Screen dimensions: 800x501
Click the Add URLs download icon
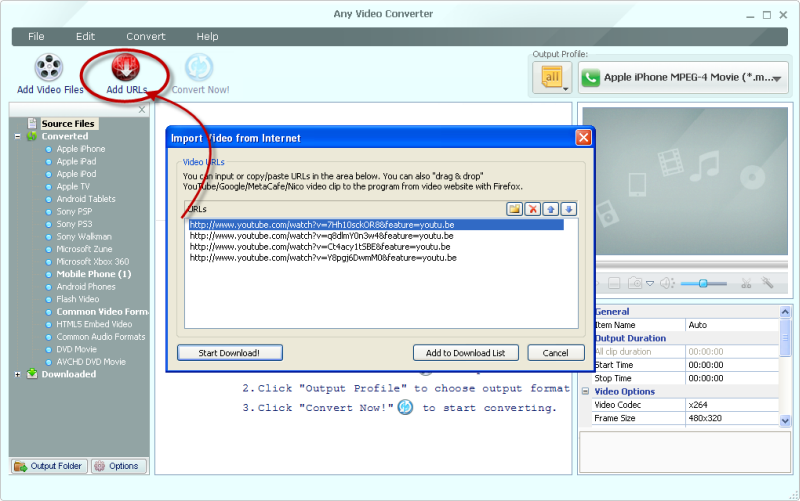(x=126, y=67)
